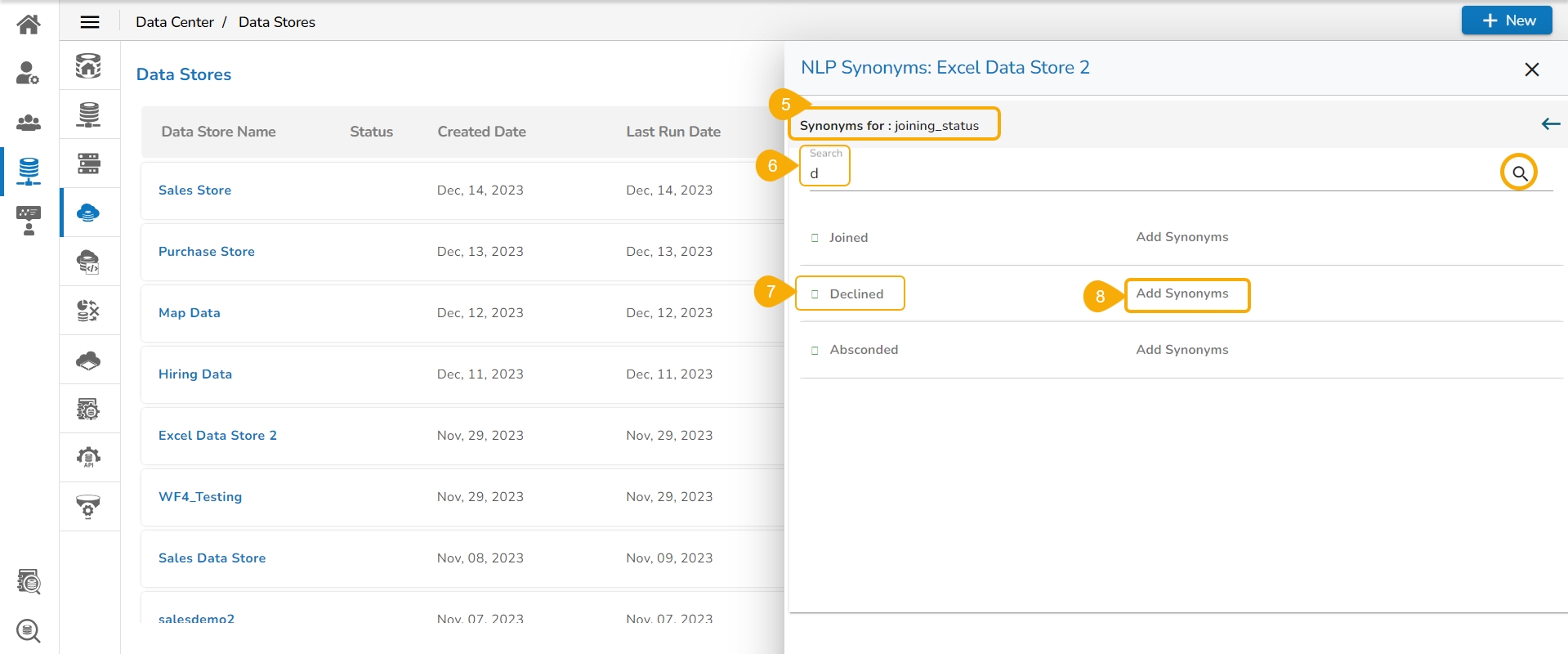Close the NLP Synonyms panel
This screenshot has height=654, width=1568.
(x=1532, y=69)
